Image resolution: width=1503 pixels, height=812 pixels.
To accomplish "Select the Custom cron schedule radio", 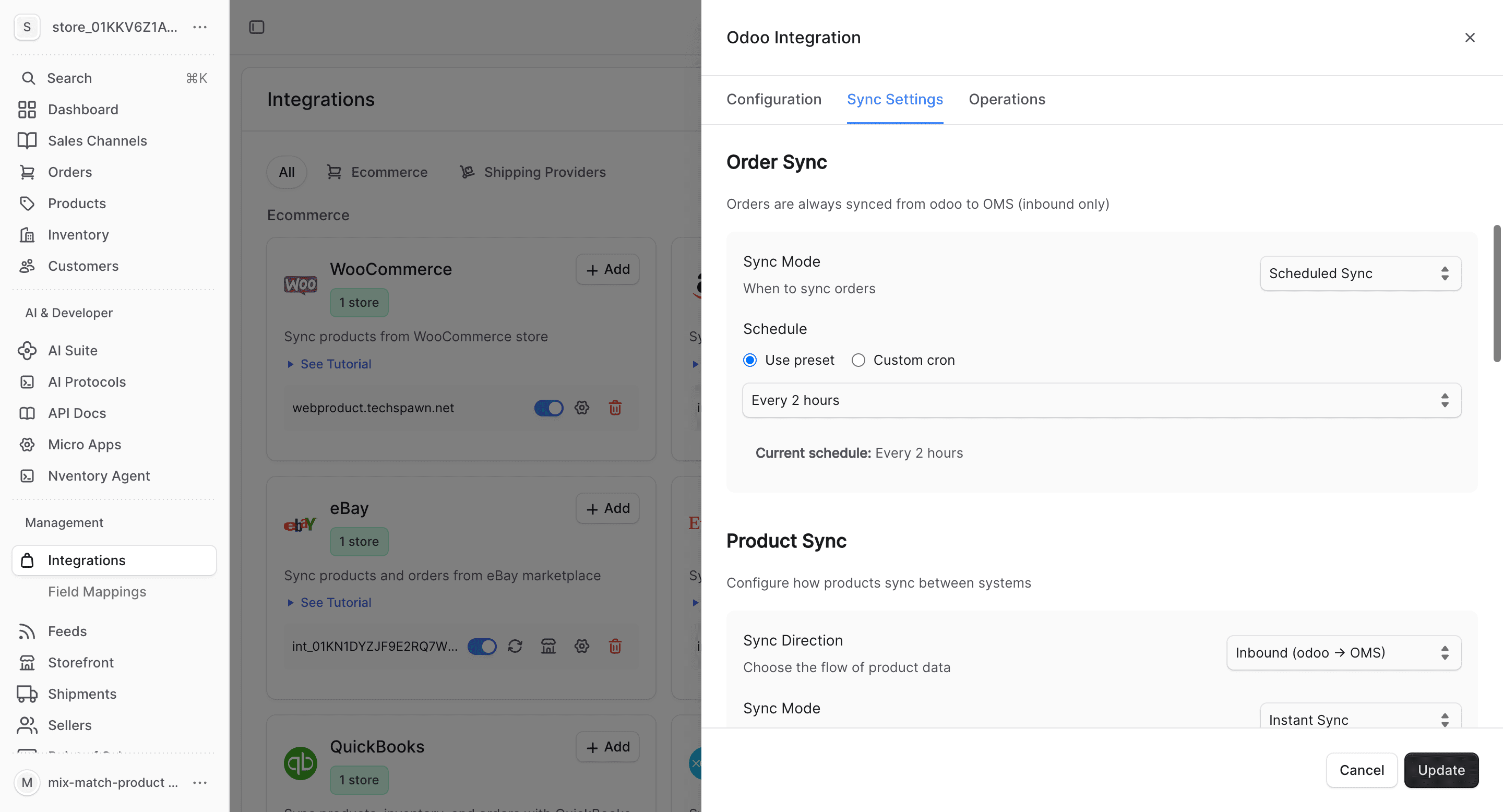I will pos(858,360).
